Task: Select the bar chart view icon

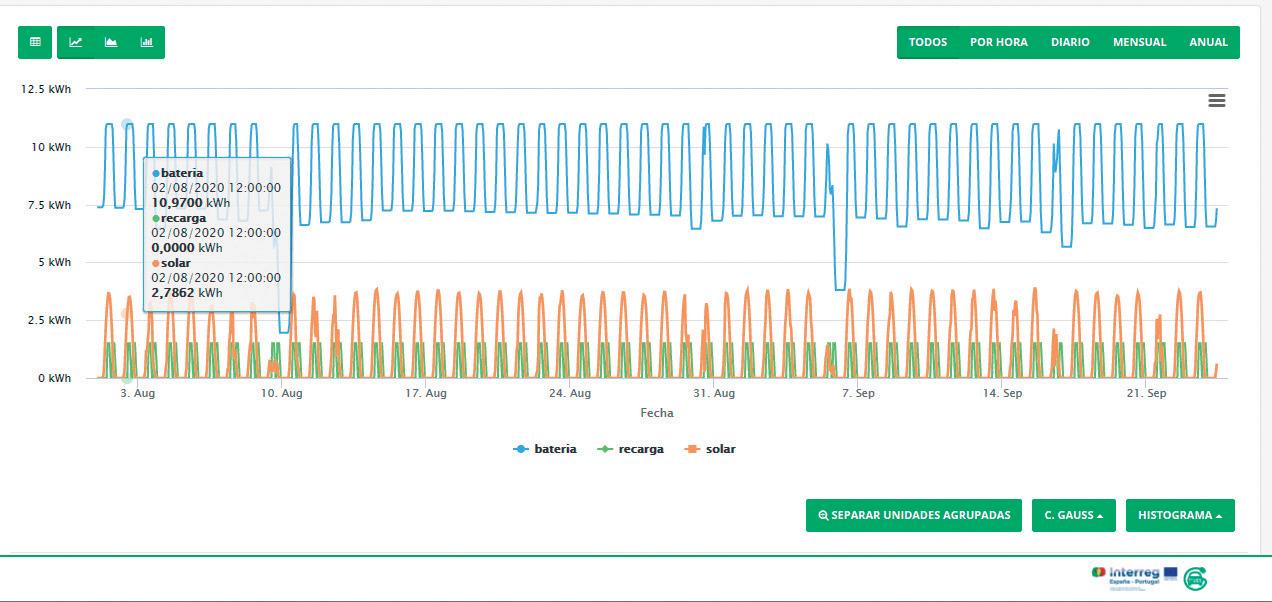Action: [147, 42]
